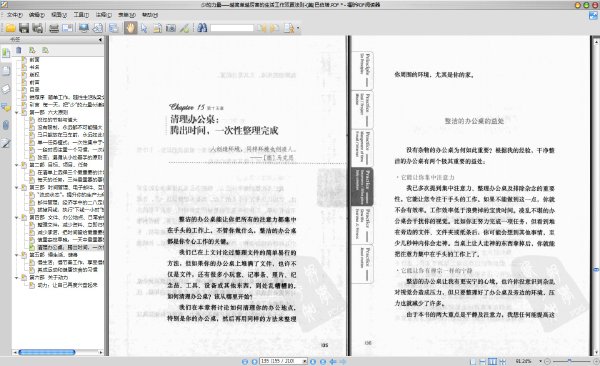
Task: Collapse the 第六部 bookmark node
Action: point(16,278)
